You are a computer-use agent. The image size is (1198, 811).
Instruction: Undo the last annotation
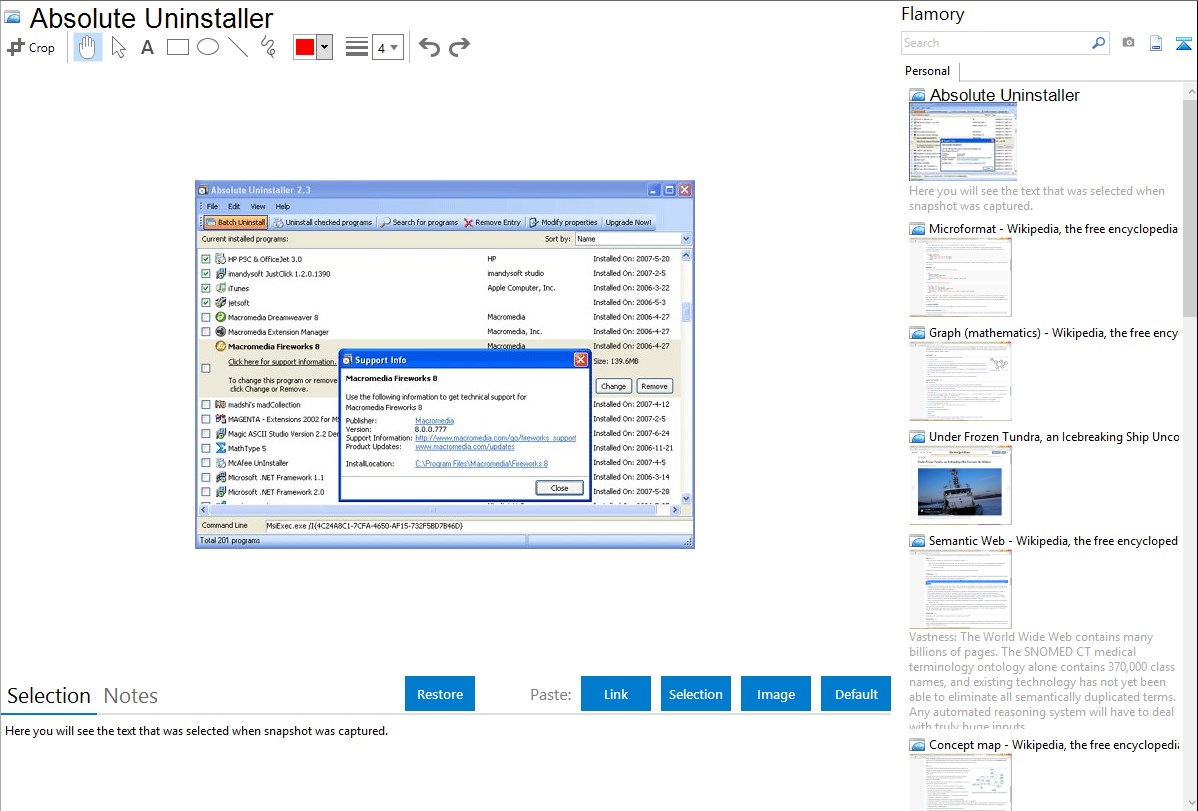pyautogui.click(x=429, y=47)
